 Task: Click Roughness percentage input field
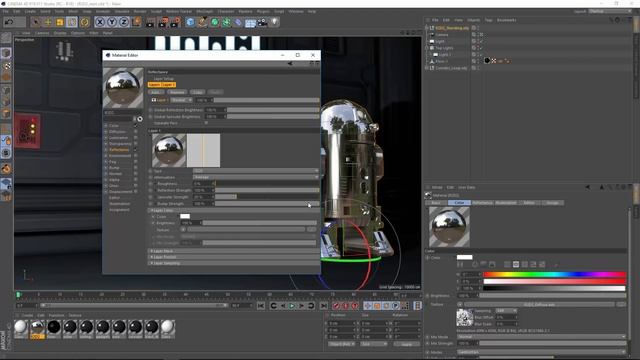pos(203,184)
